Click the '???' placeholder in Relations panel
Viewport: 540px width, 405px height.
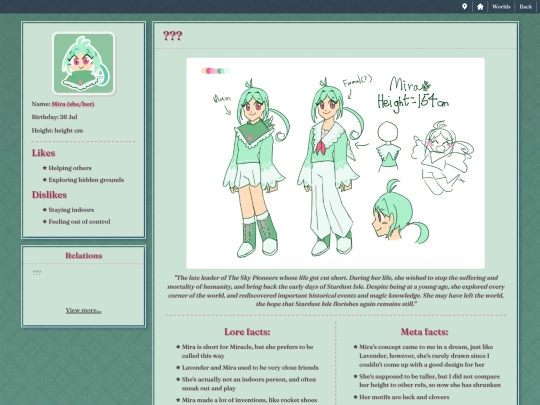point(37,273)
